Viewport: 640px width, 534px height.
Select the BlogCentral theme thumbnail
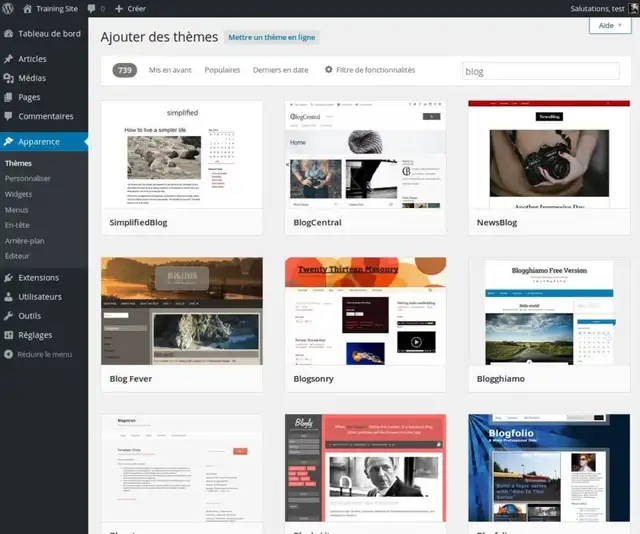click(x=365, y=155)
